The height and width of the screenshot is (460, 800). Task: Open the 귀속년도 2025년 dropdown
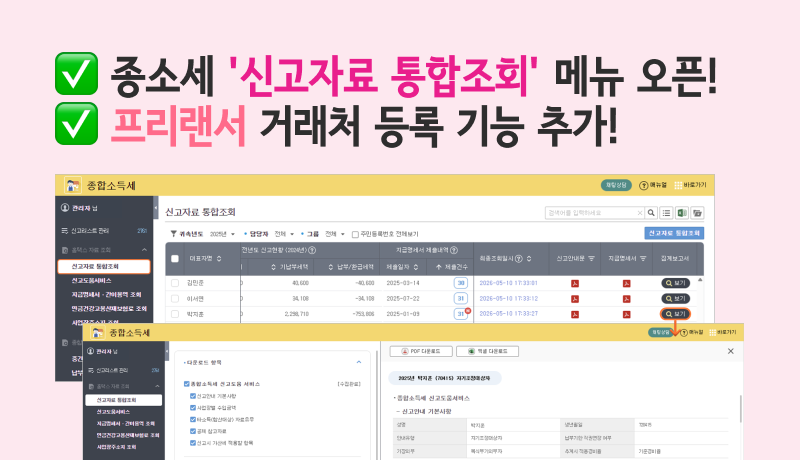tap(222, 234)
